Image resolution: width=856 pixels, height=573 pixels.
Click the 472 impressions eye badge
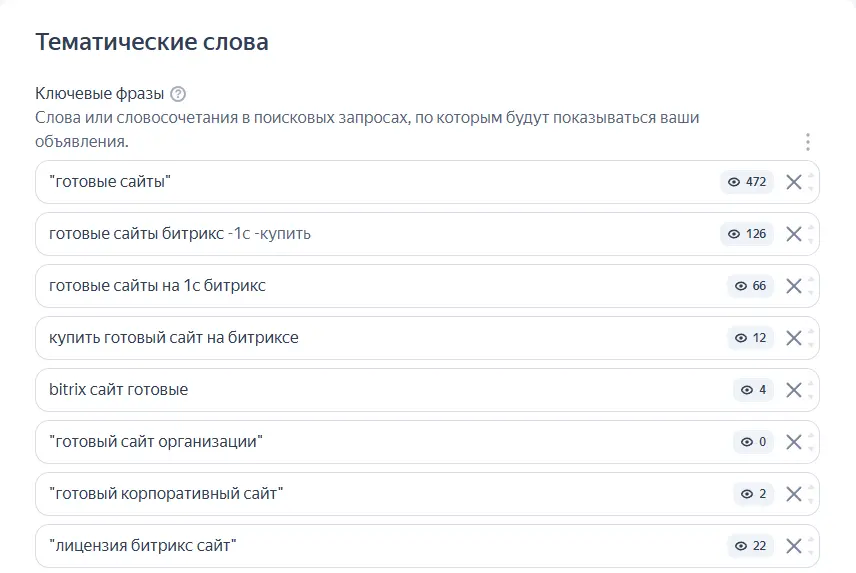[747, 182]
